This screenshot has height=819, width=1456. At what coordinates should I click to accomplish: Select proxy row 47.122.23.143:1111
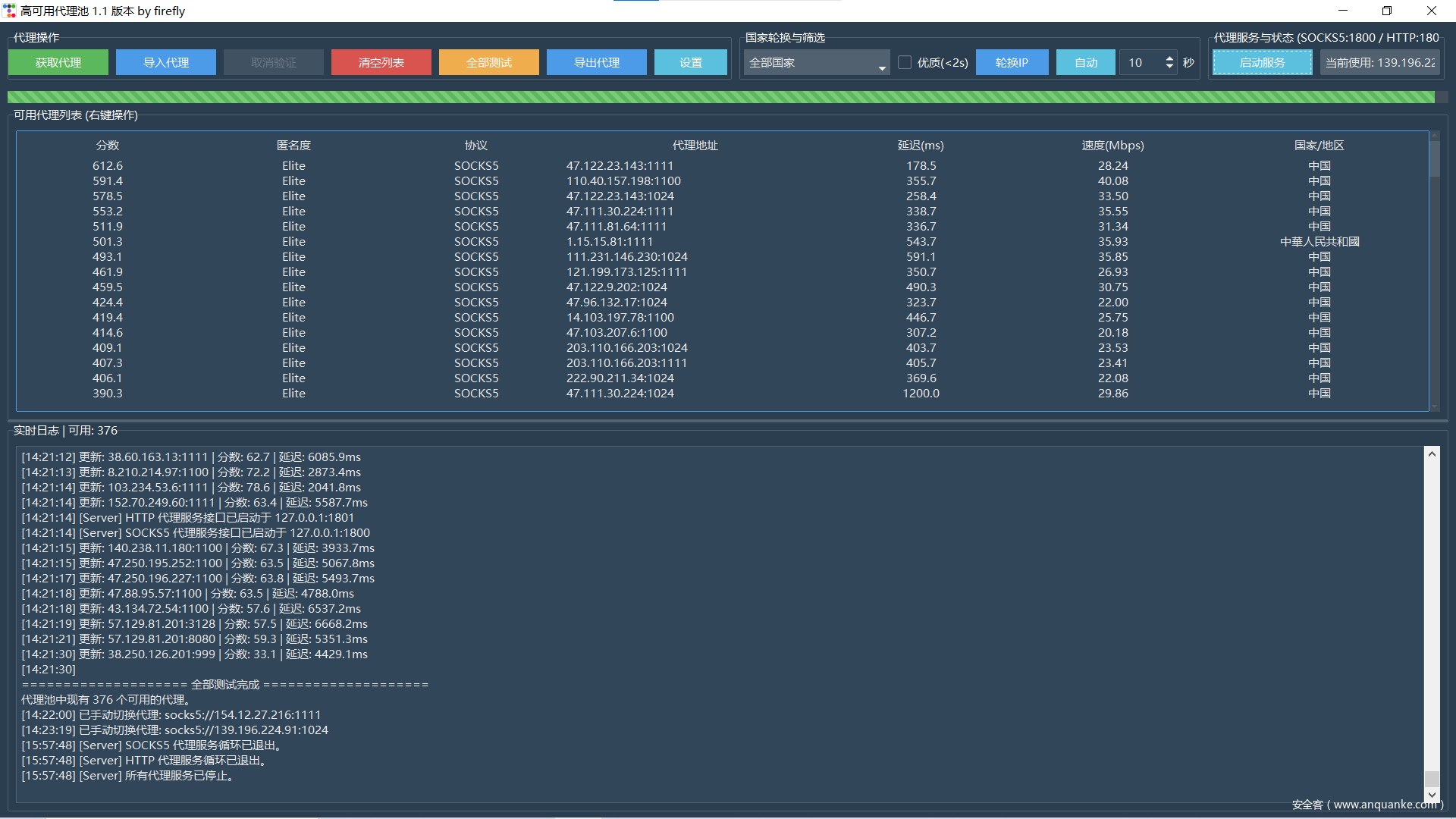(620, 166)
